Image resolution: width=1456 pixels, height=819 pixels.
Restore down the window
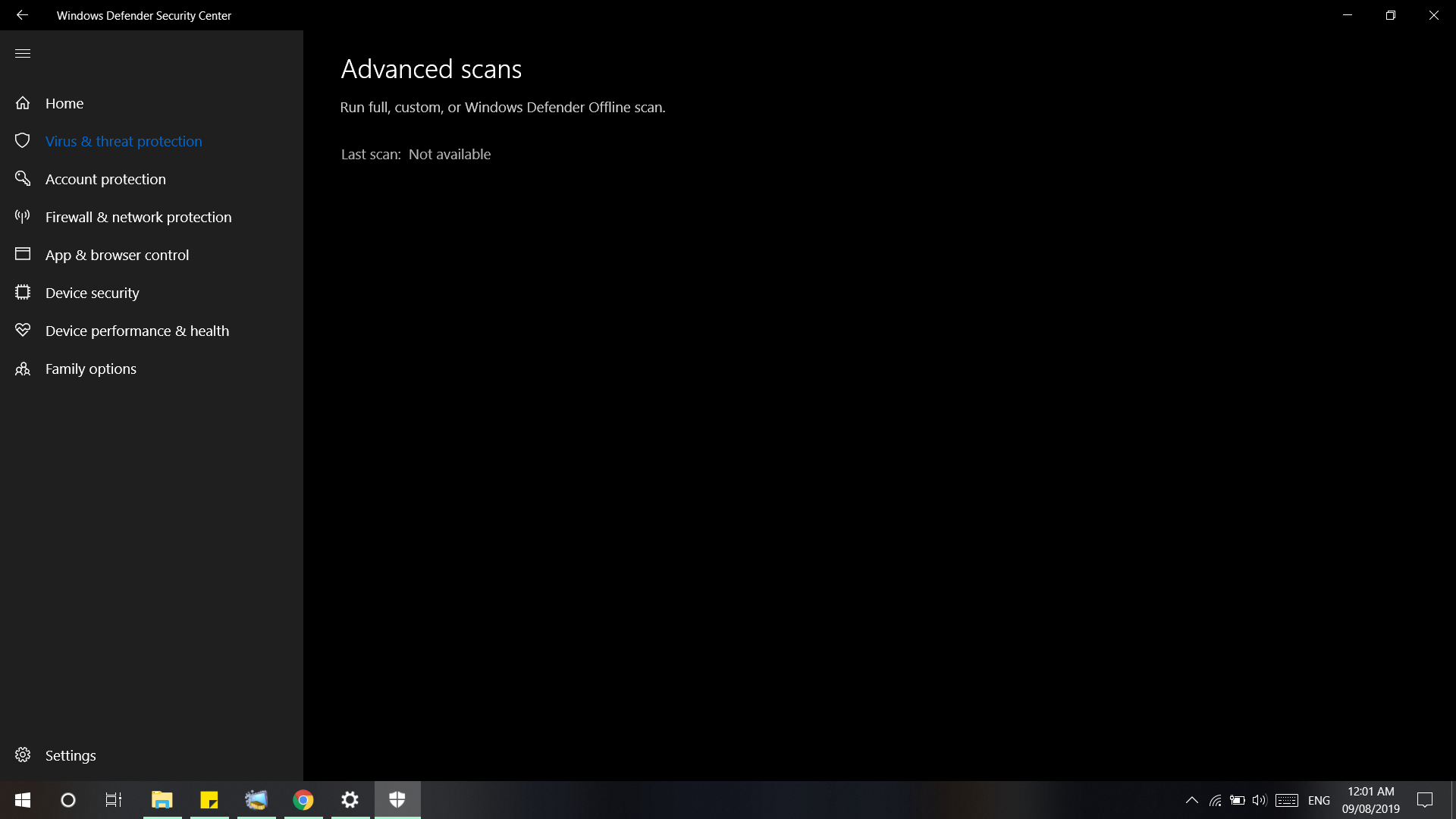(1391, 15)
